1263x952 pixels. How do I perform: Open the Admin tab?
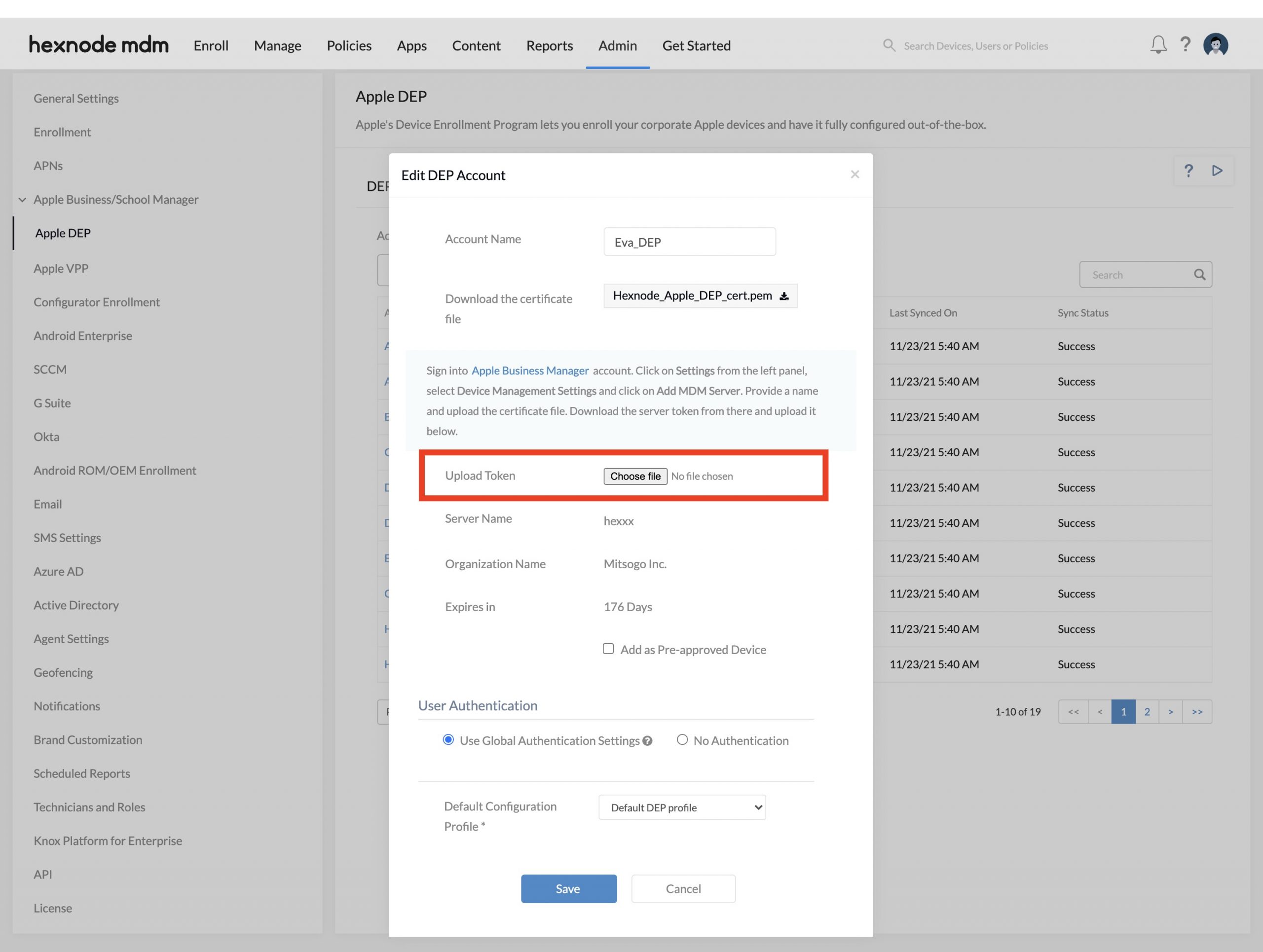(617, 46)
